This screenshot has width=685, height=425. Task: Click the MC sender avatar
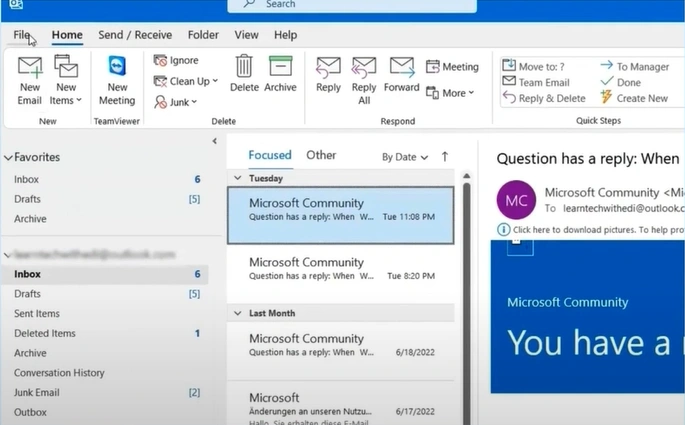pos(516,200)
